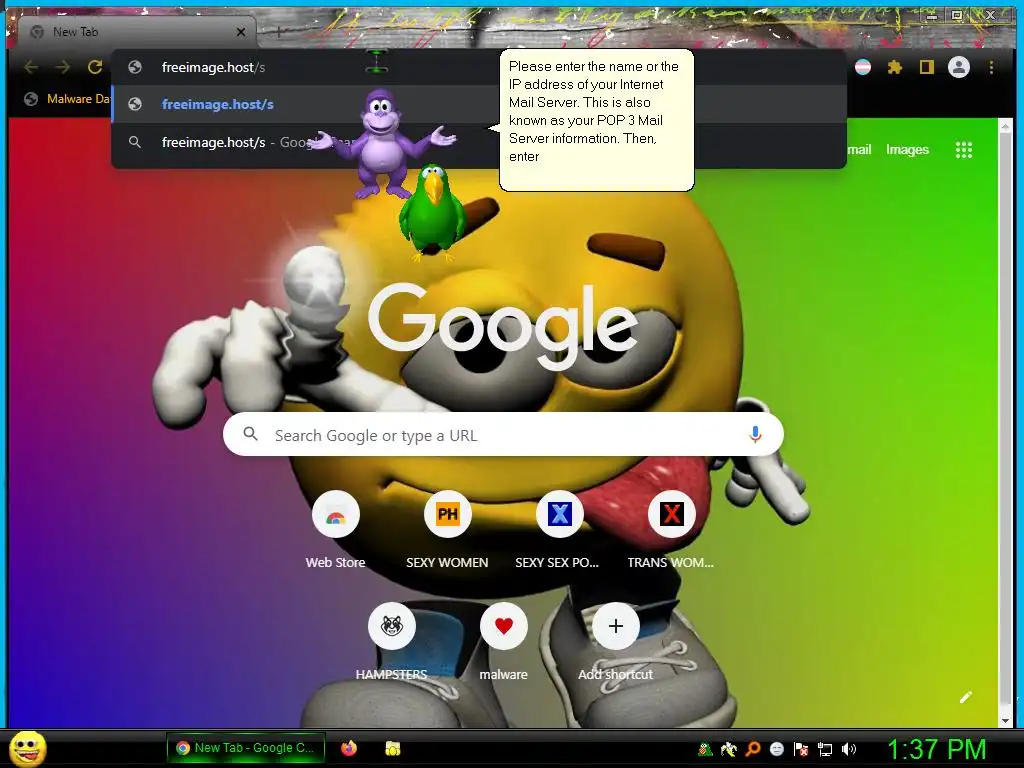Switch to the New Tab - Google Chrome taskbar button

[x=246, y=748]
